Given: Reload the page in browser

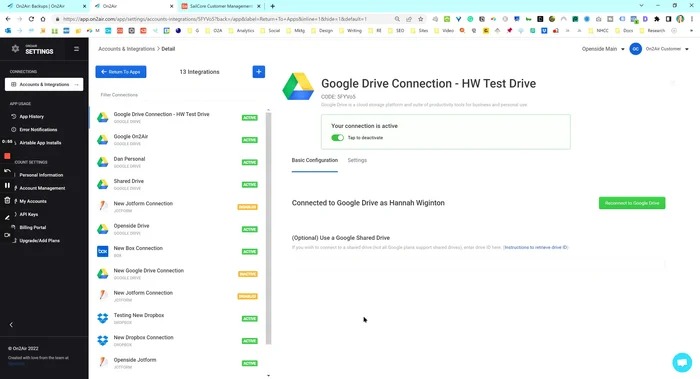Looking at the screenshot, I should point(31,19).
